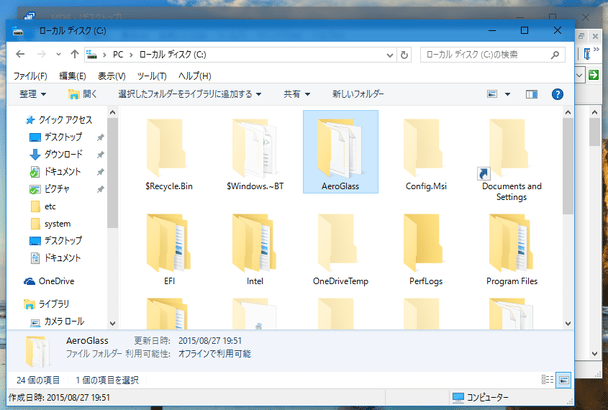Expand the address bar history dropdown

[x=390, y=55]
